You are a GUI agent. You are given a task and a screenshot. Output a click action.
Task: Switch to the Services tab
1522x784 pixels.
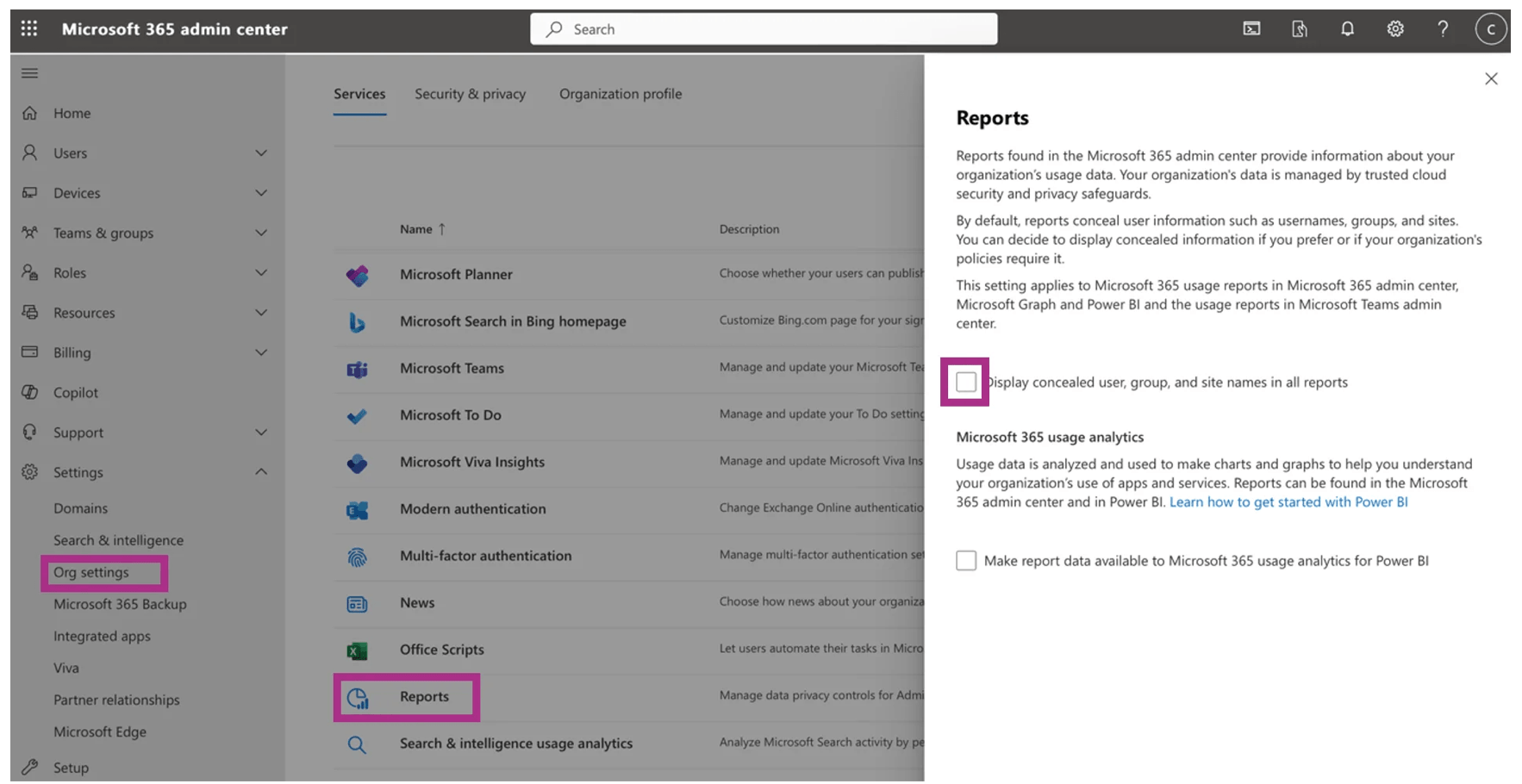(359, 94)
